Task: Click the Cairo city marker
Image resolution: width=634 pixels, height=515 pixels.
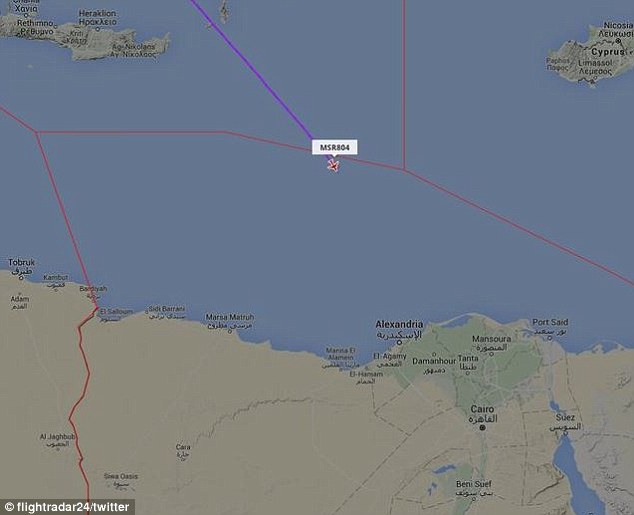Action: (x=482, y=427)
